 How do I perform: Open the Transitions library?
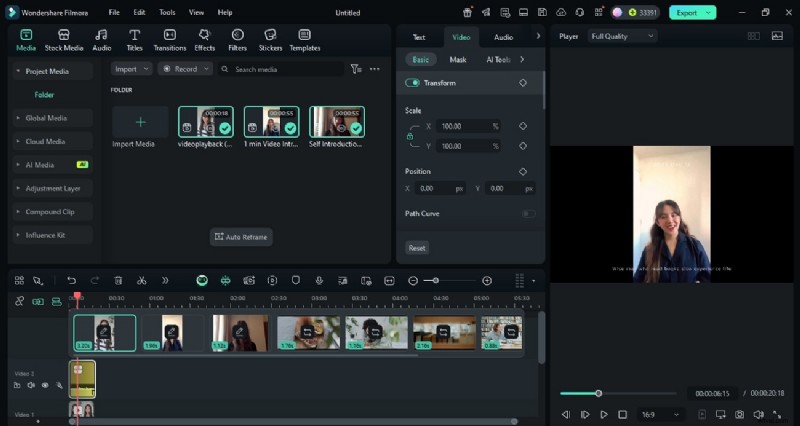[170, 39]
